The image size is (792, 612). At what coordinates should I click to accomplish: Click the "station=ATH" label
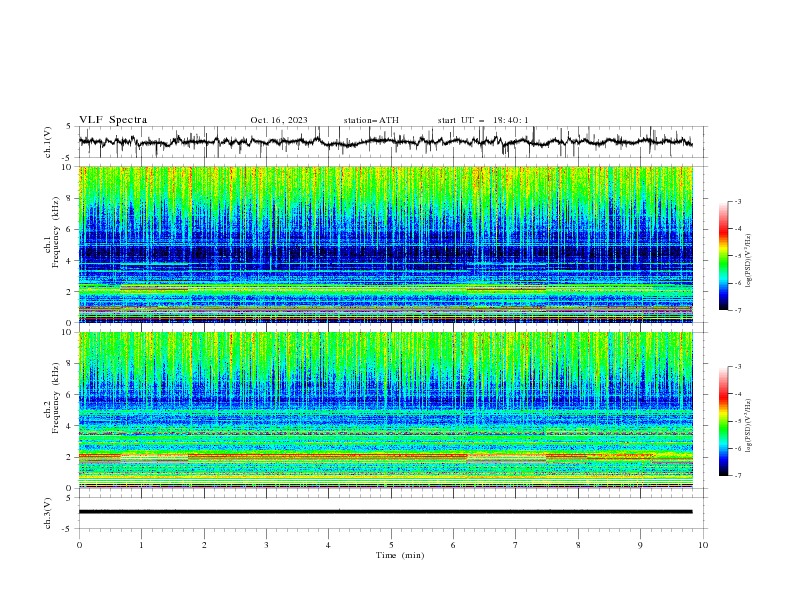pos(371,120)
